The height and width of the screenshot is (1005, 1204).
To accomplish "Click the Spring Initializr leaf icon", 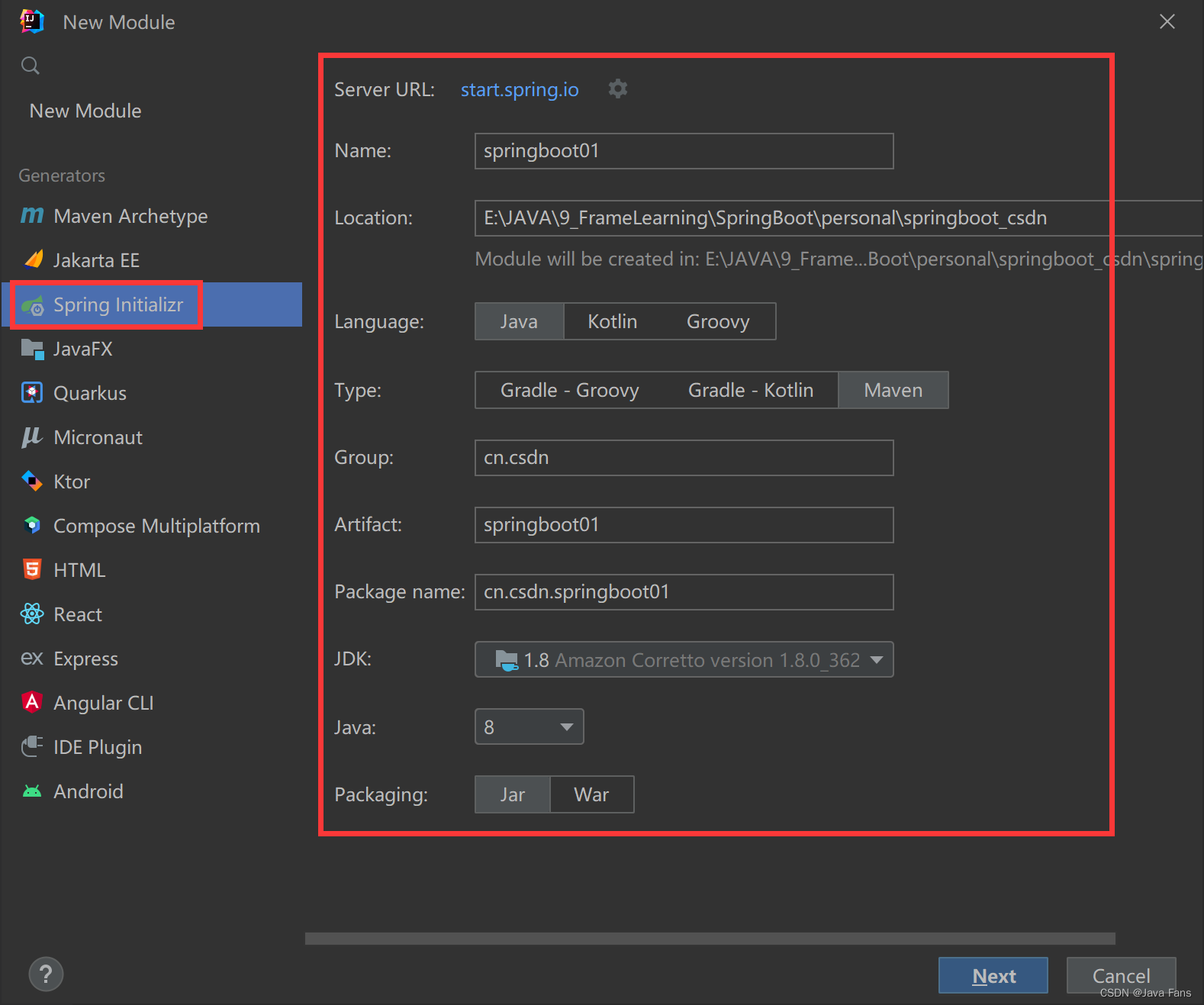I will tap(32, 305).
